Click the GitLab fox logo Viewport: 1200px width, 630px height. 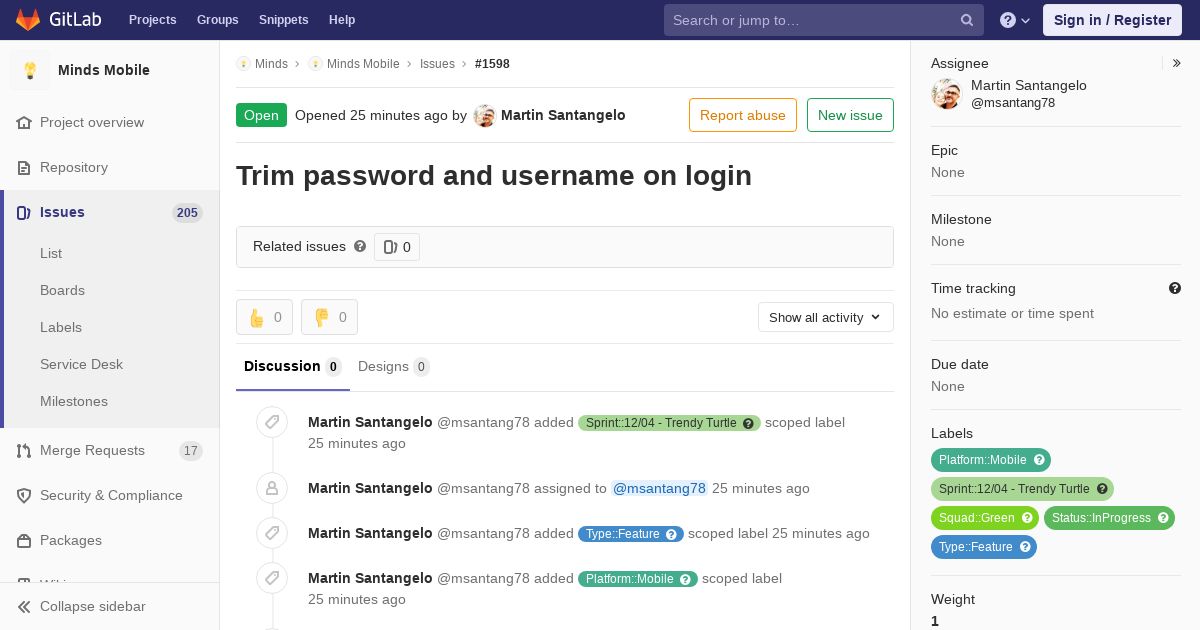28,20
